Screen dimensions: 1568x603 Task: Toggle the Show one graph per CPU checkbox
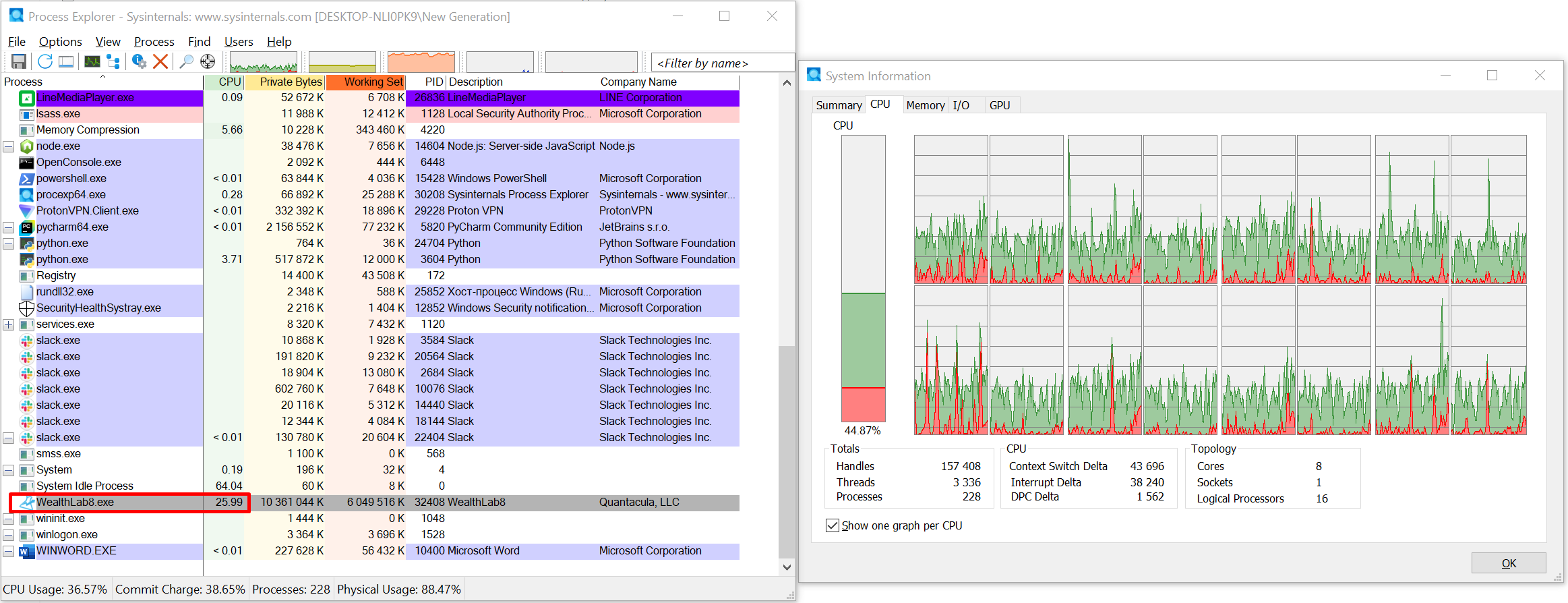pos(833,525)
